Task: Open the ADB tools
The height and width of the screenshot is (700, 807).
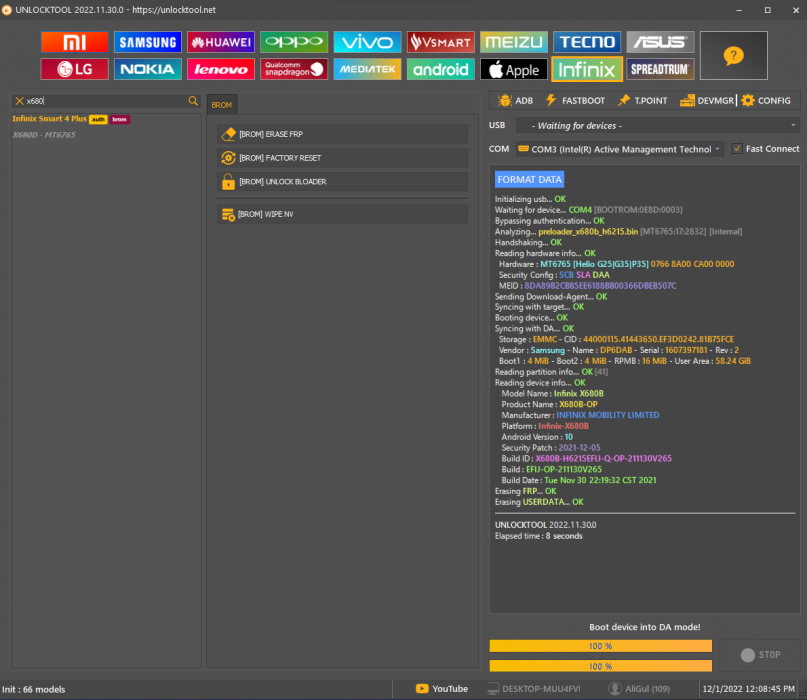Action: coord(516,100)
